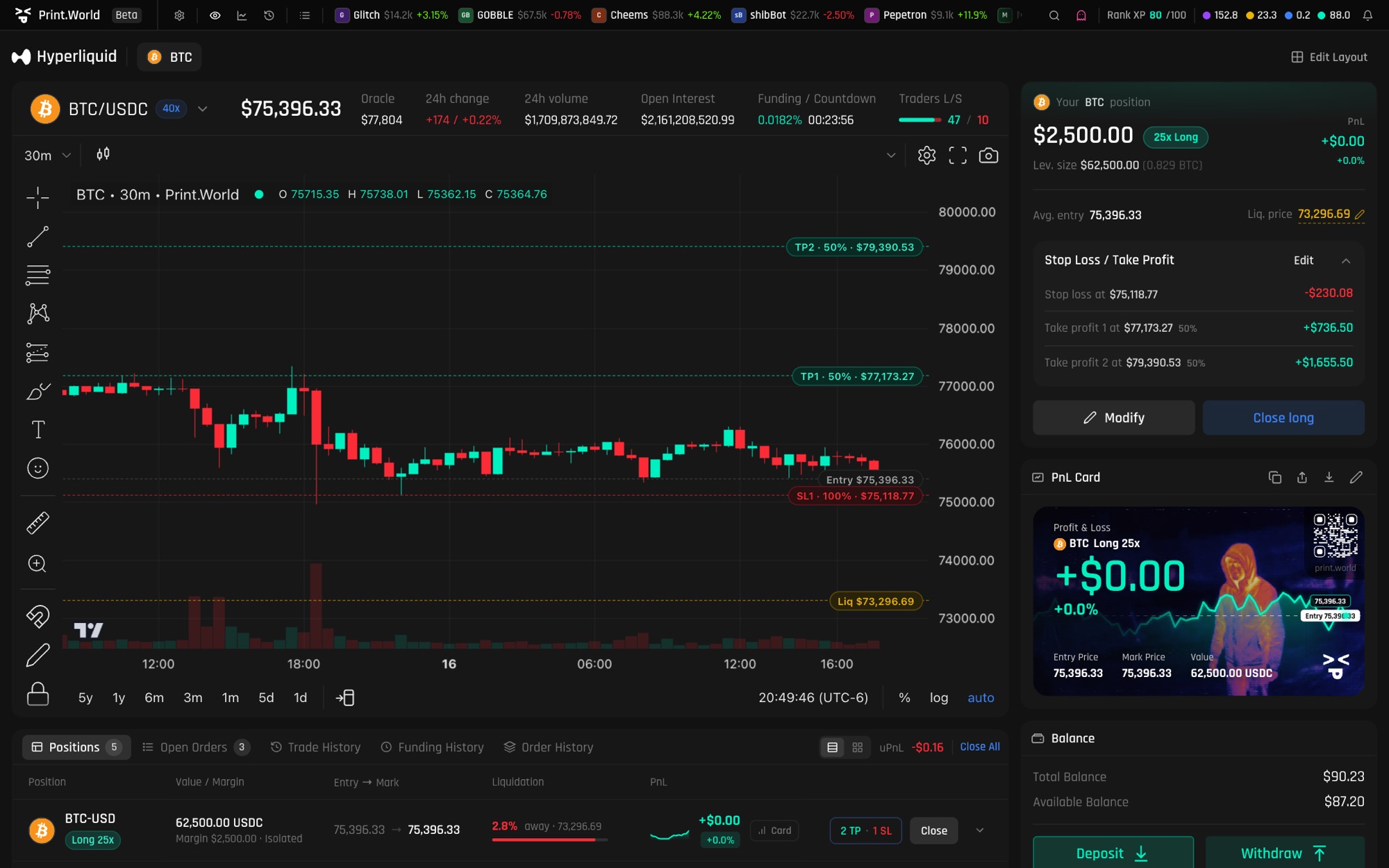1389x868 pixels.
Task: Toggle log scale on chart
Action: tap(939, 698)
